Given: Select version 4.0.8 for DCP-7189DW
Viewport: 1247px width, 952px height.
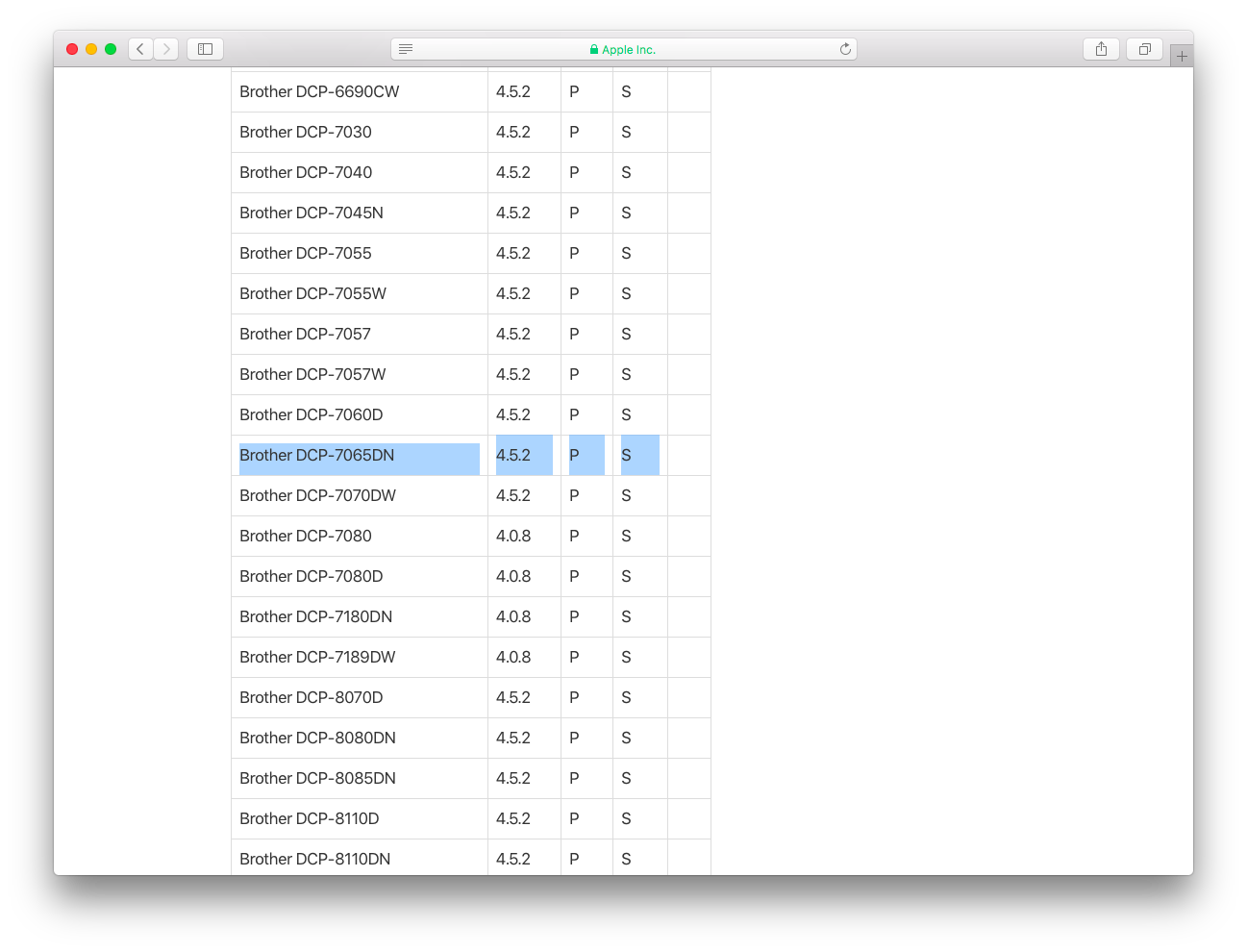Looking at the screenshot, I should [513, 658].
